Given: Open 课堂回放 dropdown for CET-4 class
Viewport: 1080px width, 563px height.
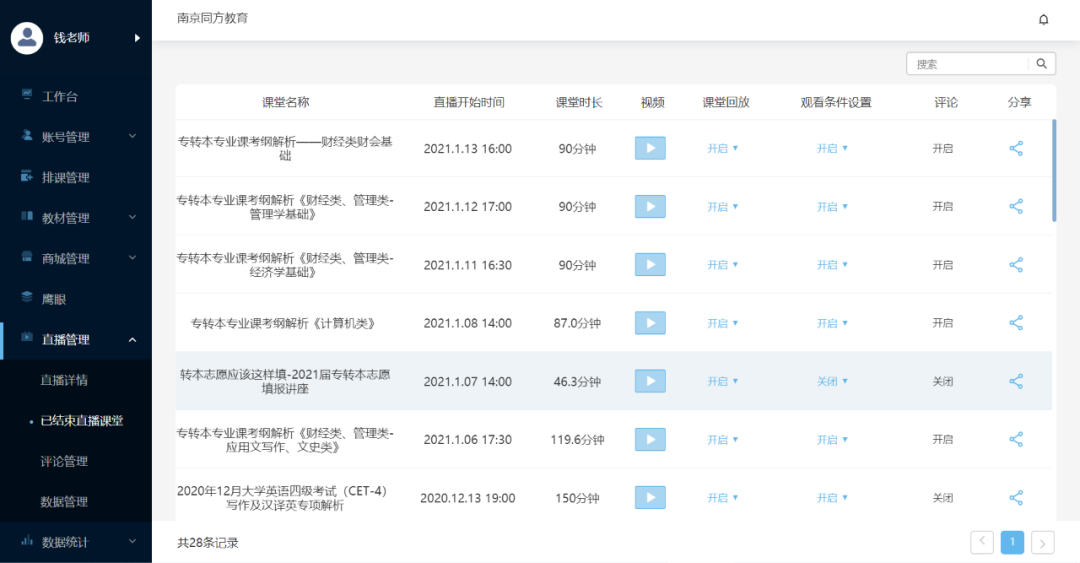Looking at the screenshot, I should point(723,498).
